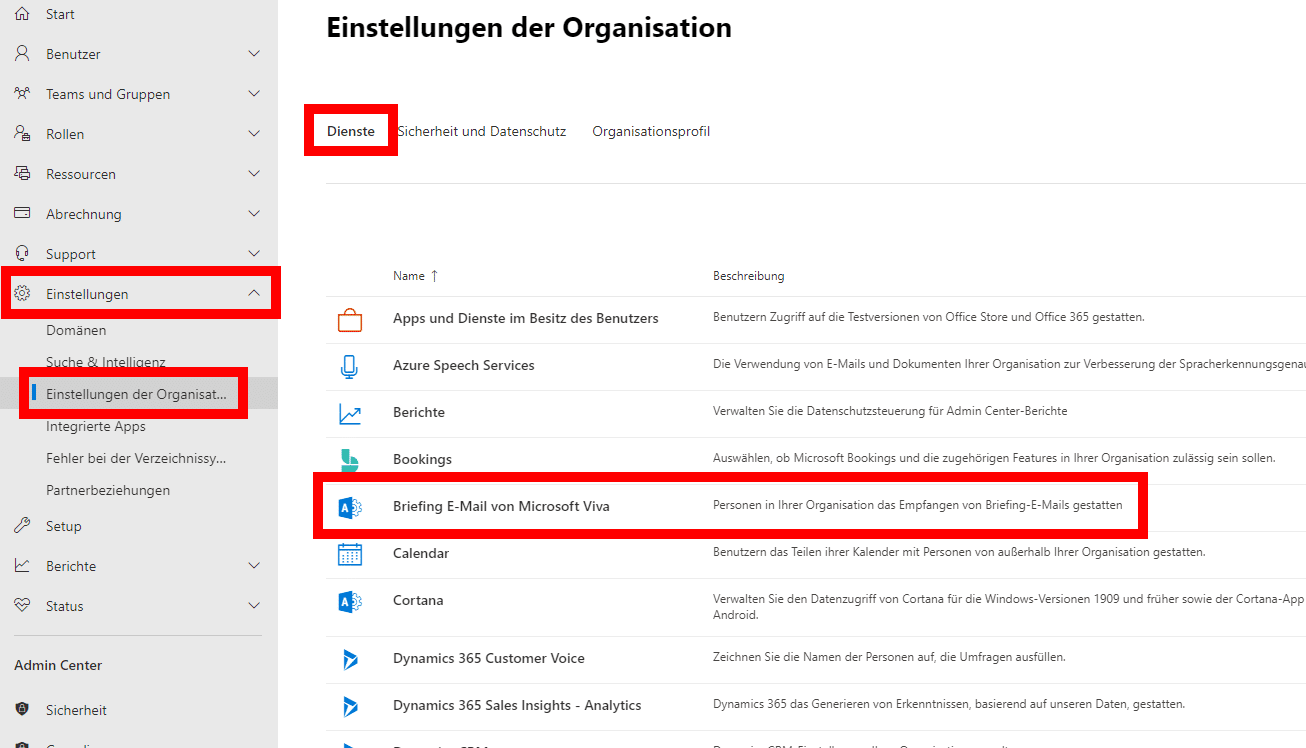The image size is (1306, 748).
Task: Open Fehler bei der Verzeichnissynchronisierung item
Action: click(136, 458)
